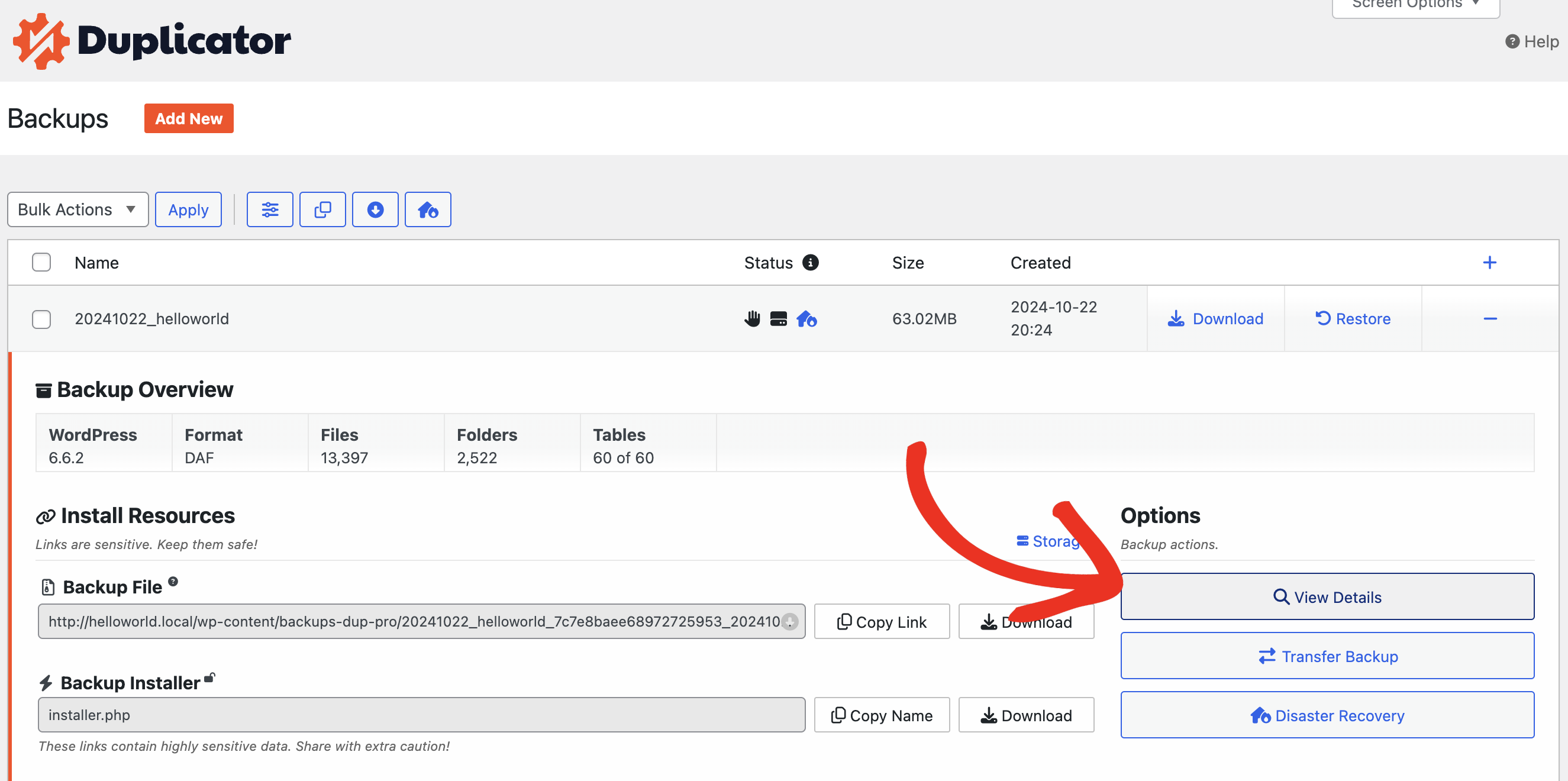The height and width of the screenshot is (781, 1568).
Task: Click the Backup Installer lightning bolt icon
Action: point(46,683)
